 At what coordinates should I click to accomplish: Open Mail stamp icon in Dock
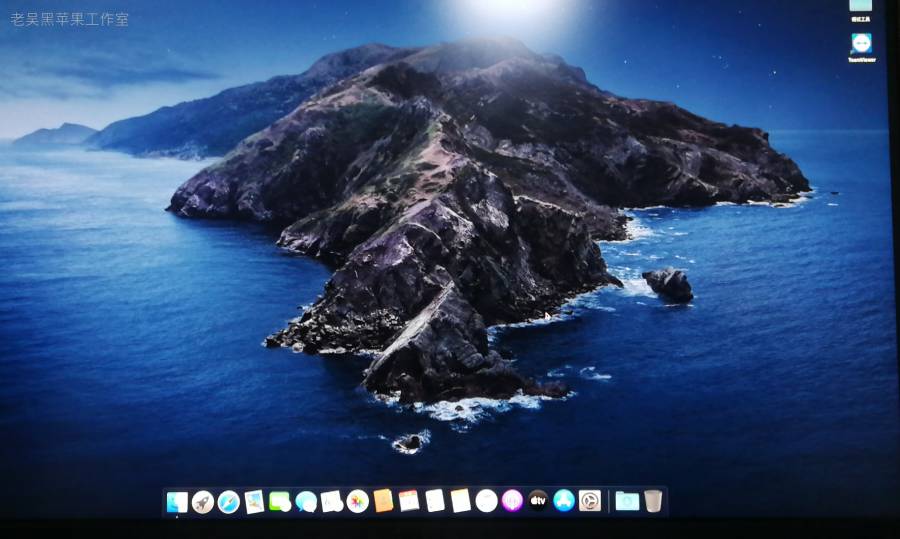pos(254,502)
